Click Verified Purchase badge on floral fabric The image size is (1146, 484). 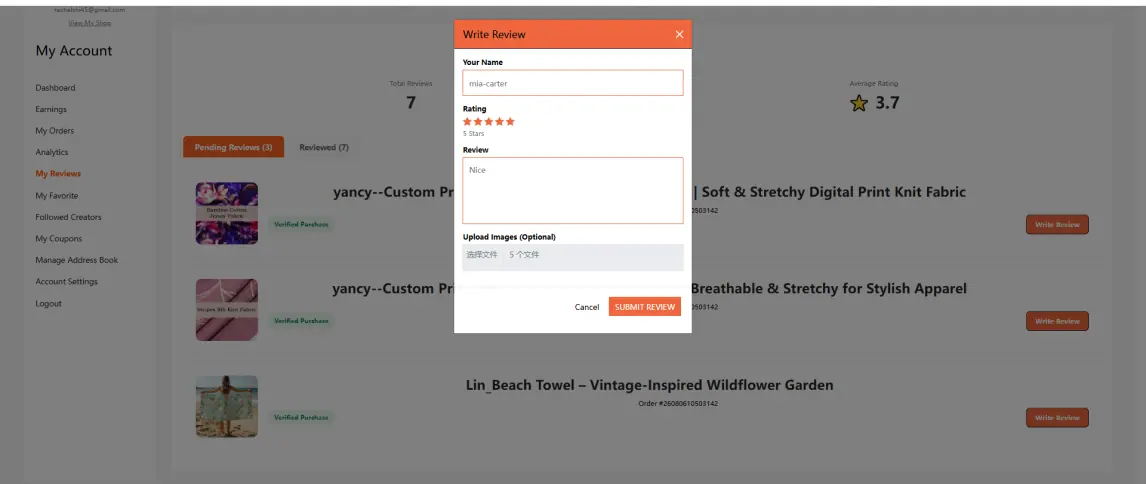click(301, 224)
